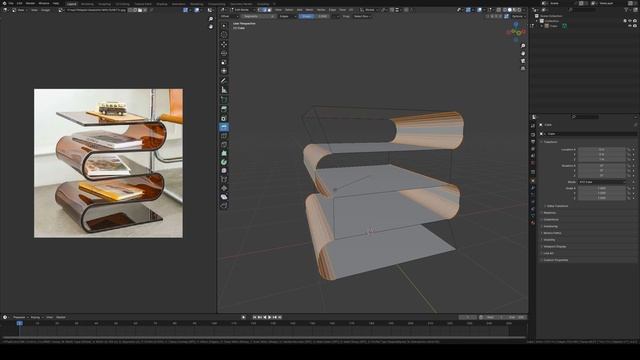640x360 pixels.
Task: Click the viewport pan hand icon
Action: pos(523,53)
